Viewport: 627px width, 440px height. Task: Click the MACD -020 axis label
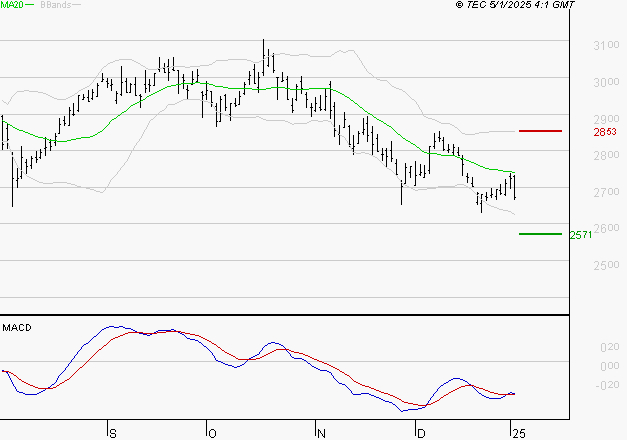click(607, 385)
